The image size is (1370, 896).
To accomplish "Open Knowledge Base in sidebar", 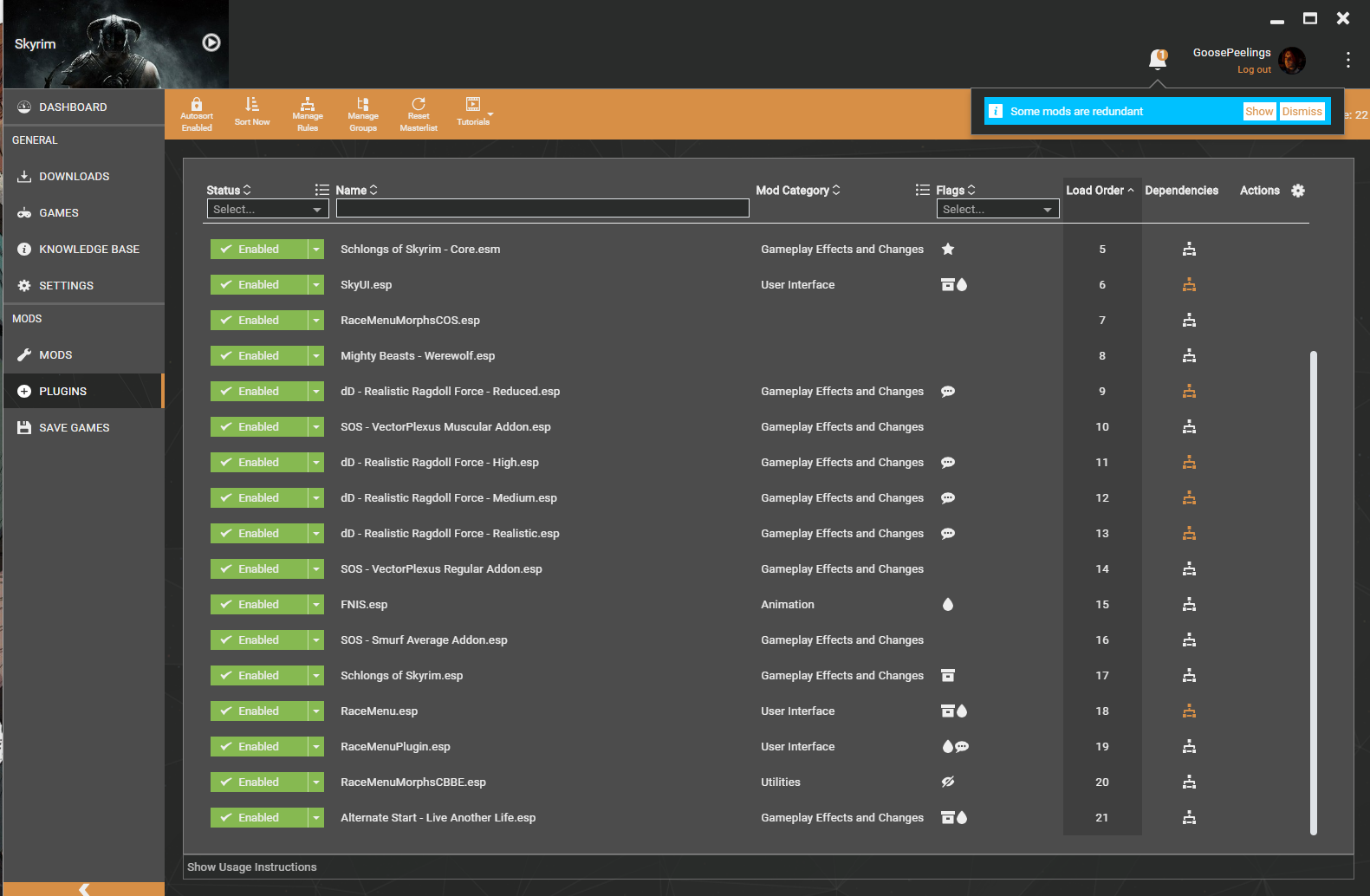I will pyautogui.click(x=84, y=250).
